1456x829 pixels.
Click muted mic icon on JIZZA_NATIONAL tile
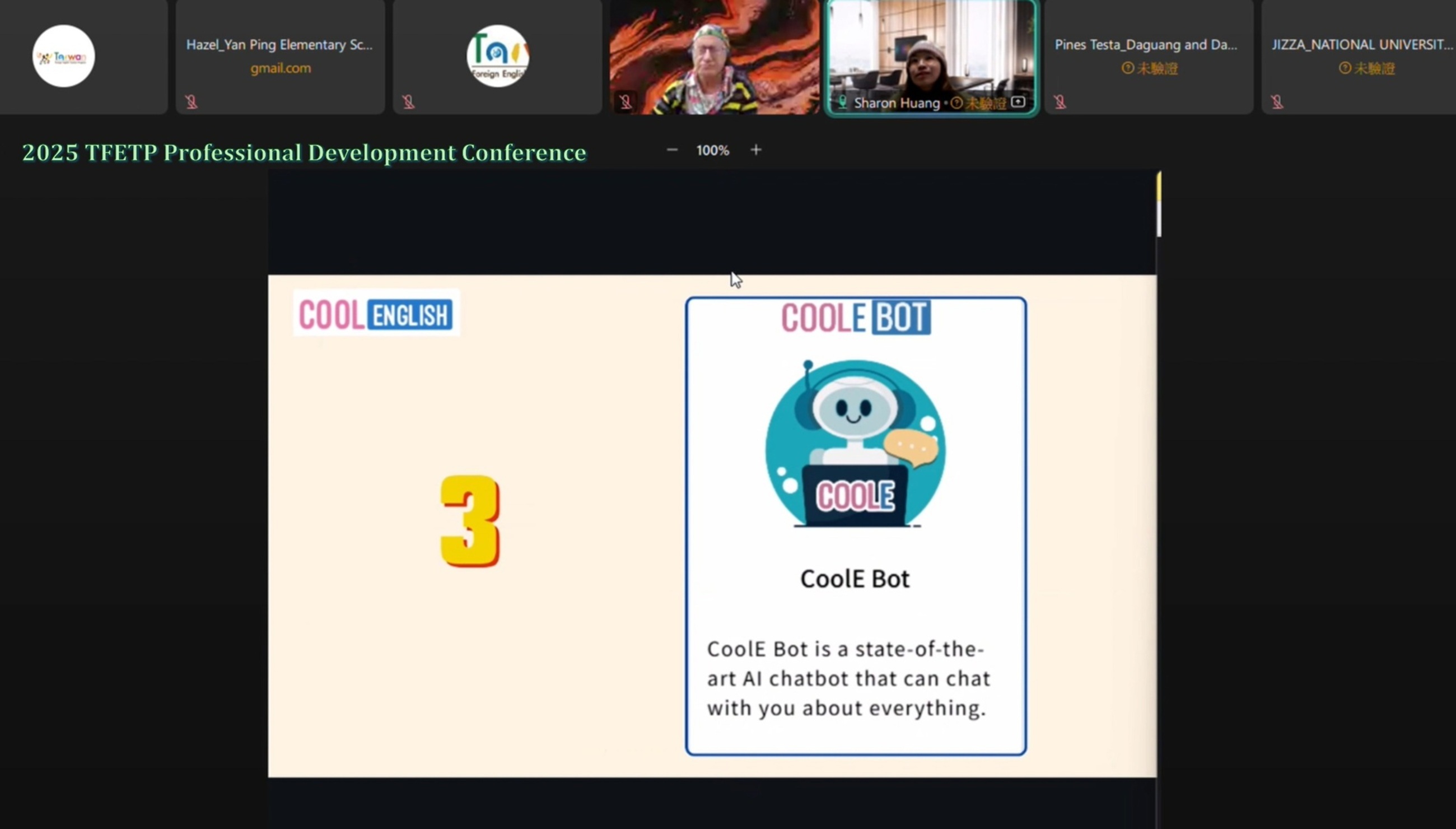pyautogui.click(x=1277, y=102)
